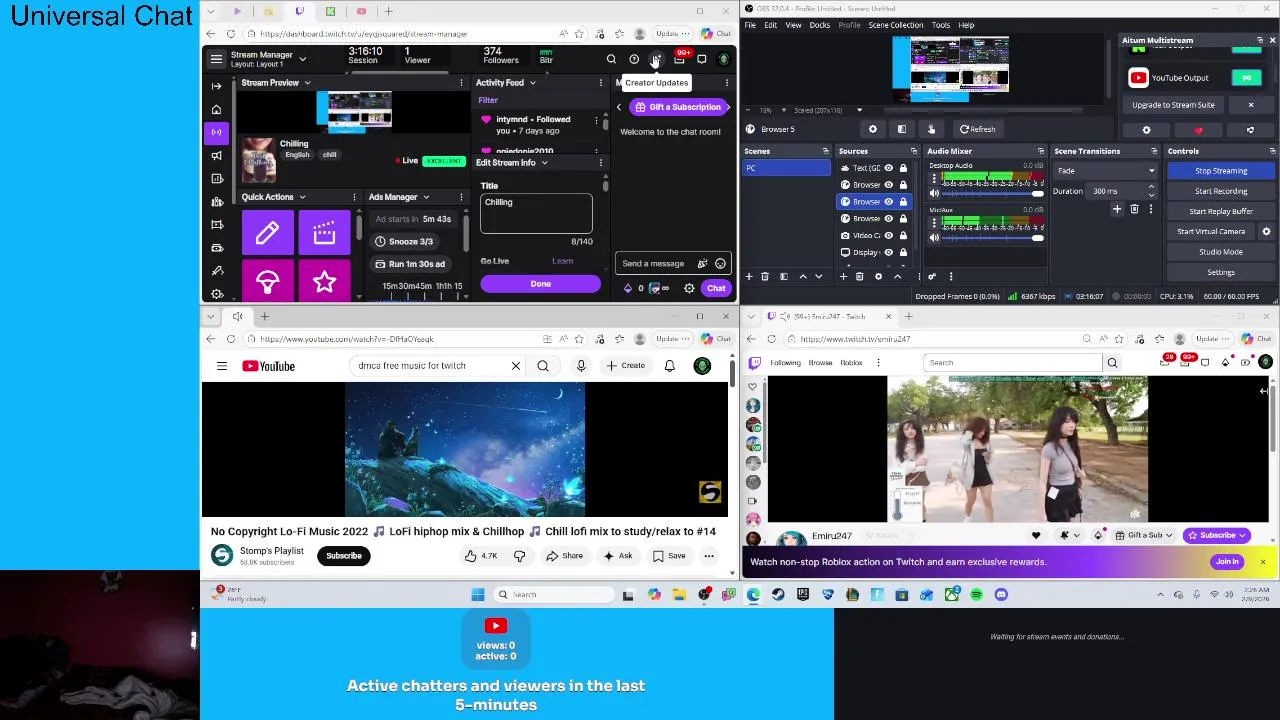
Task: Mute Desktop Audio in OBS mixer
Action: pyautogui.click(x=933, y=194)
